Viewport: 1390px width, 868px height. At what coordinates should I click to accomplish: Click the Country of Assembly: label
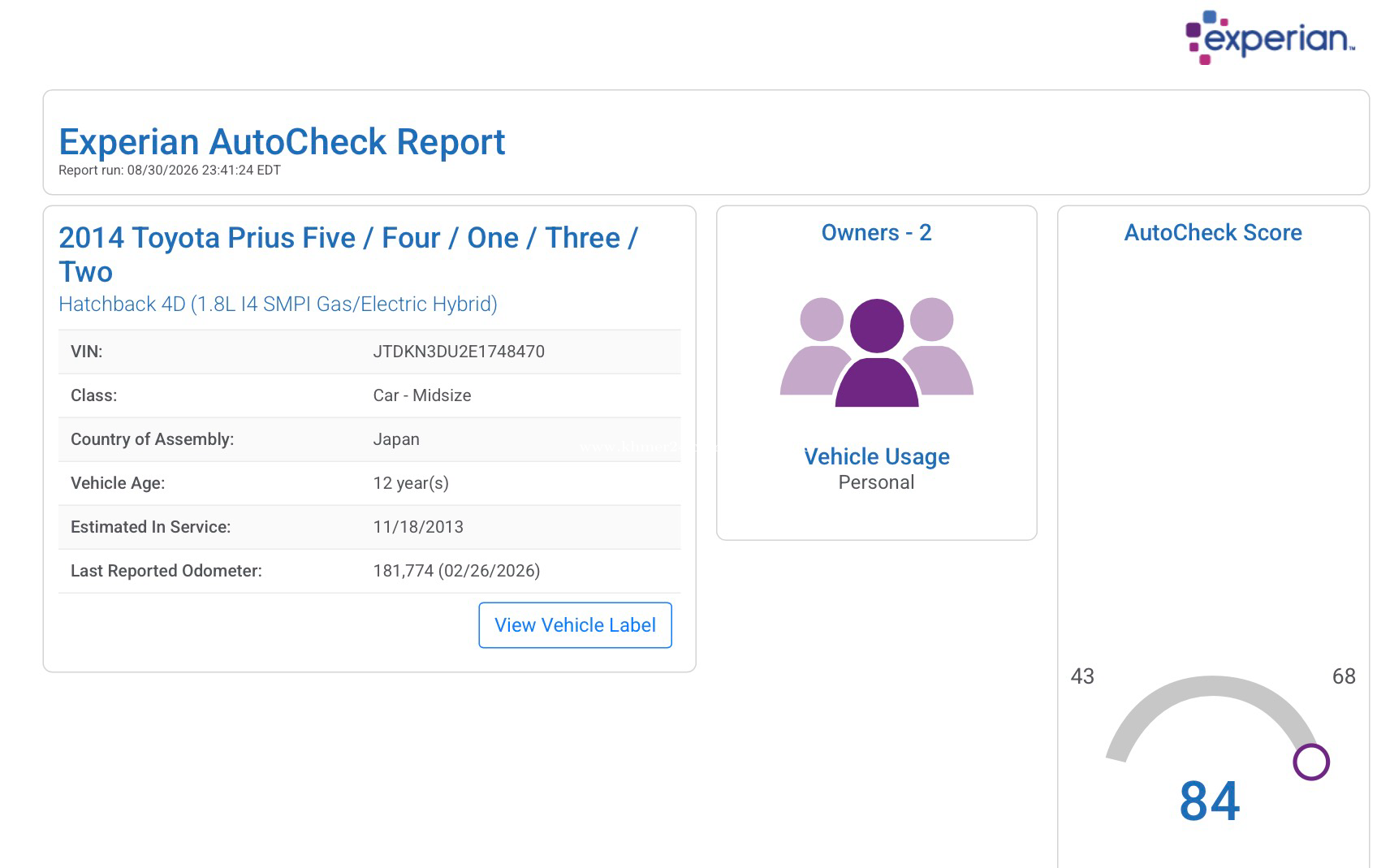(152, 439)
